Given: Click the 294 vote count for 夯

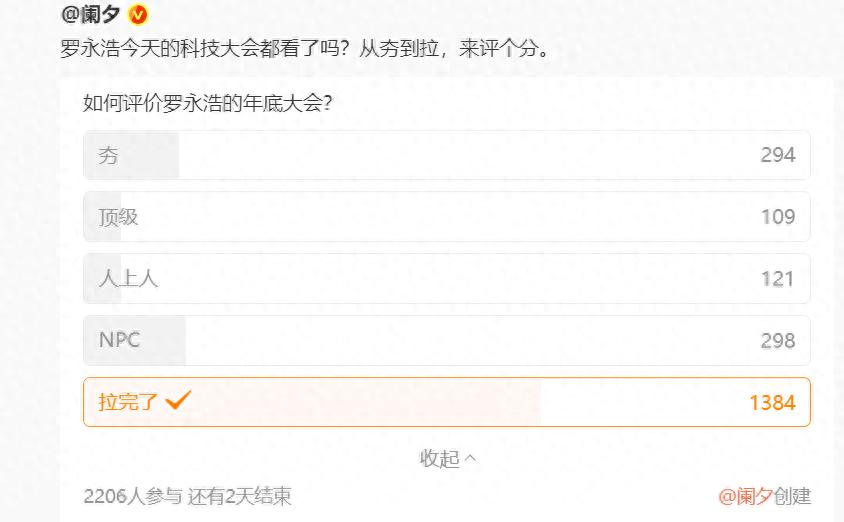Looking at the screenshot, I should [x=777, y=155].
